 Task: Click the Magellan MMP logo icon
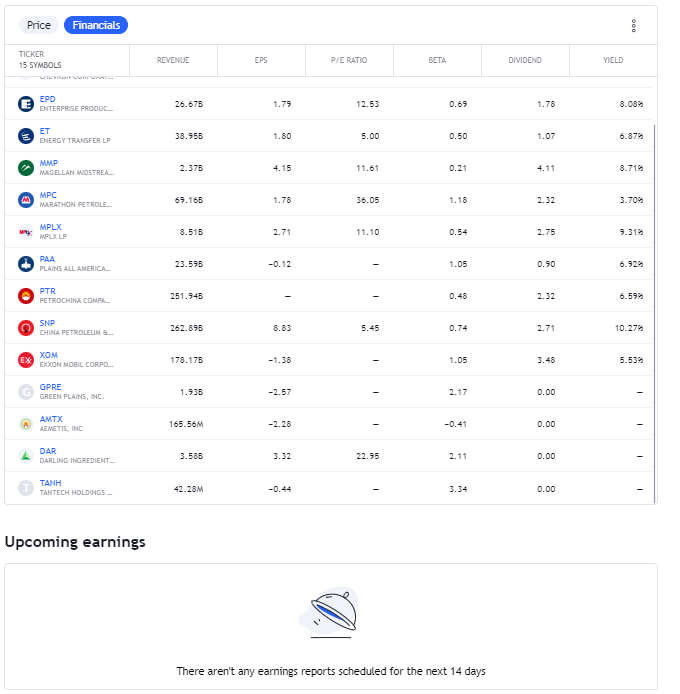point(26,168)
